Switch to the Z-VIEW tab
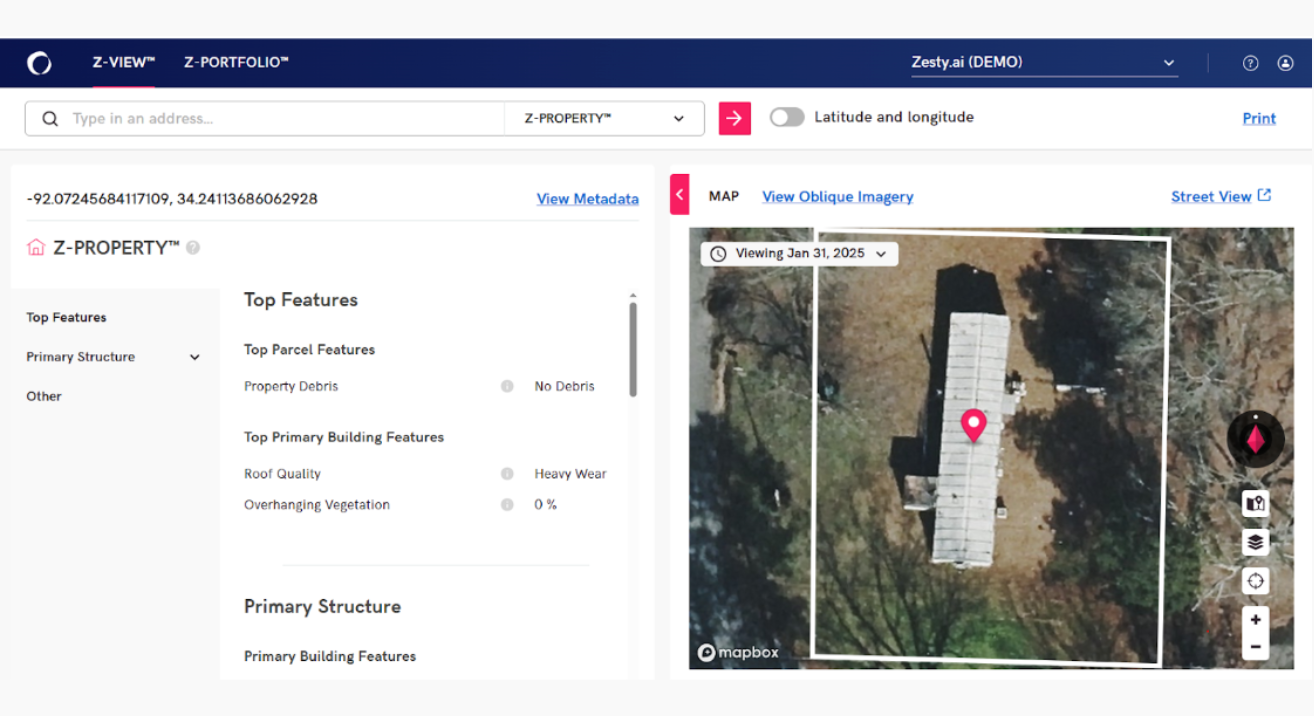Viewport: 1314px width, 716px height. point(124,62)
